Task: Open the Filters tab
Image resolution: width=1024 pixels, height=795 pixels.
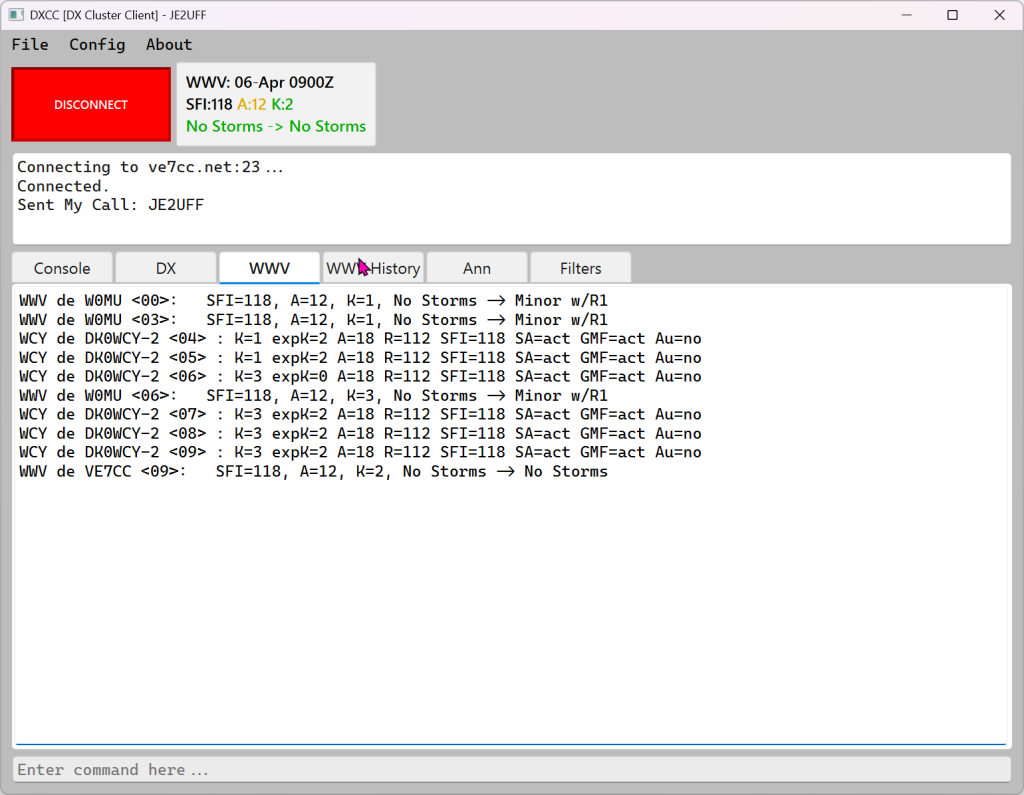Action: 580,268
